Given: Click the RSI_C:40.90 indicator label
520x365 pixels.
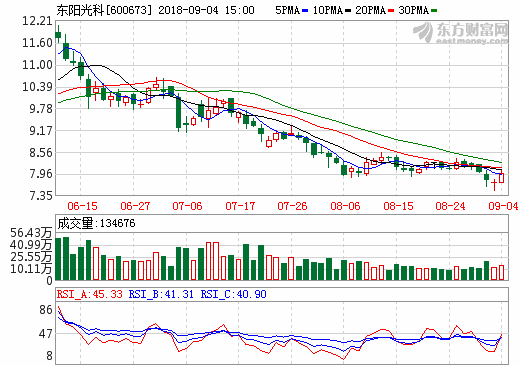Looking at the screenshot, I should [x=233, y=294].
